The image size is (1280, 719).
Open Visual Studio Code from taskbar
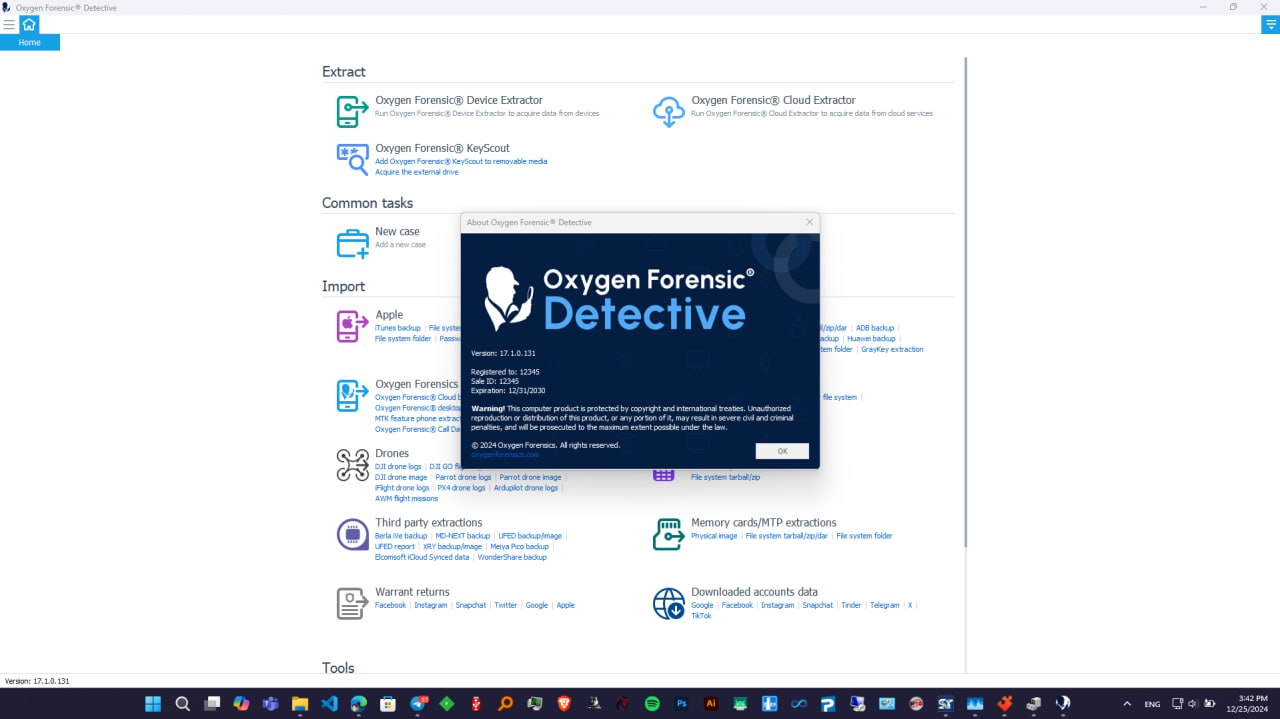point(329,703)
